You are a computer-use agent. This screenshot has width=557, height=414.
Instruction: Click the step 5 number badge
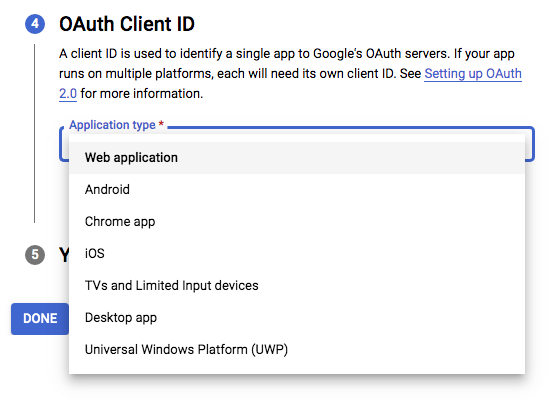[x=35, y=255]
